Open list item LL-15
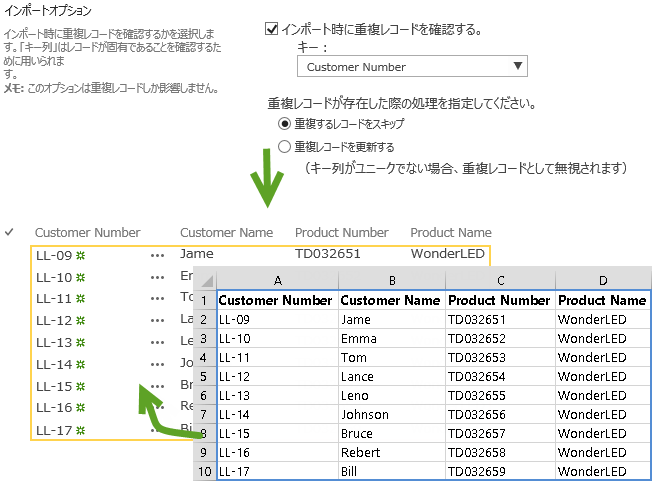 pyautogui.click(x=54, y=386)
